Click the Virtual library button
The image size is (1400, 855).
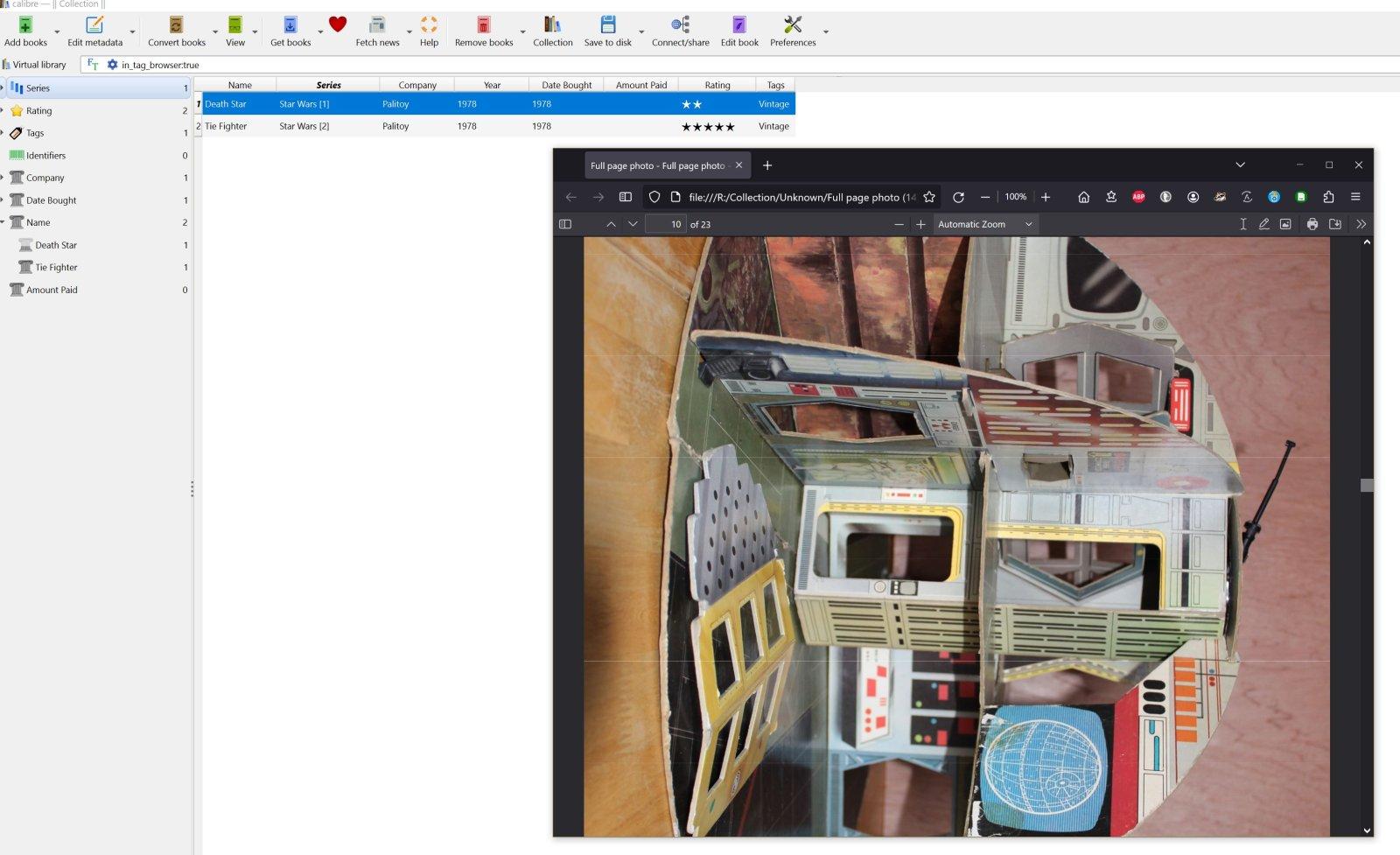(34, 65)
